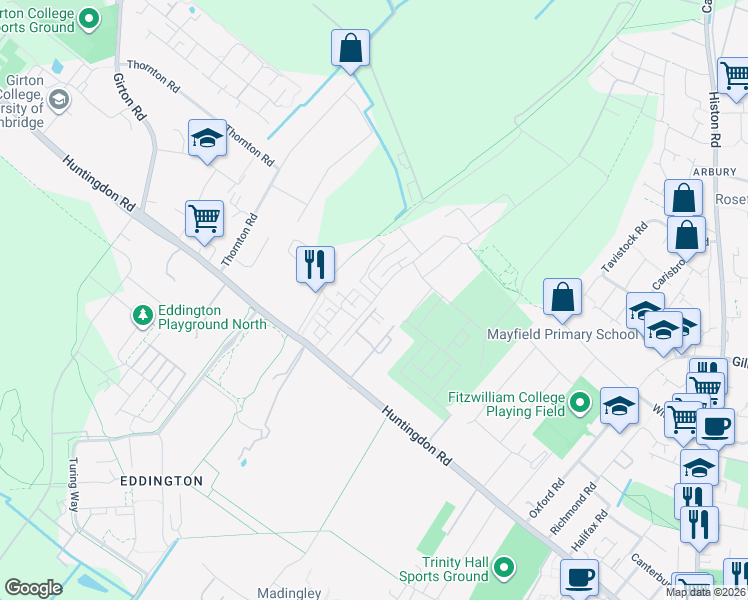Select the Trinity Hall Sports Ground pin
This screenshot has width=748, height=600.
pyautogui.click(x=504, y=569)
